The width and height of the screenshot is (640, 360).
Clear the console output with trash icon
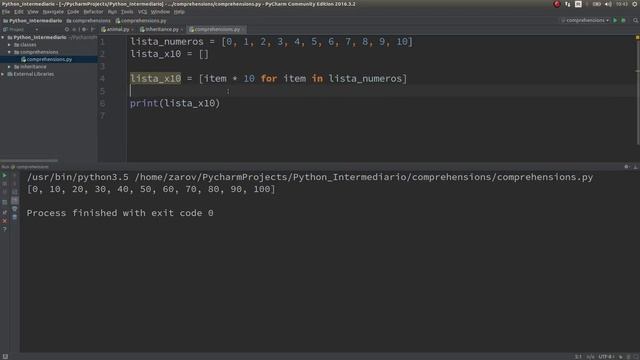14,217
